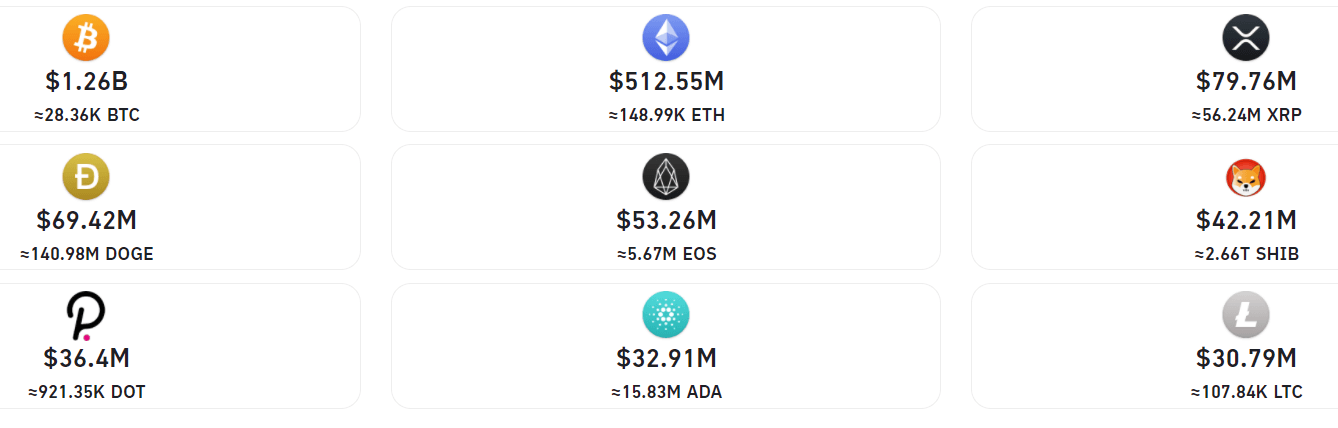Click the $36.4M Polkadot volume amount
The height and width of the screenshot is (428, 1338).
86,358
